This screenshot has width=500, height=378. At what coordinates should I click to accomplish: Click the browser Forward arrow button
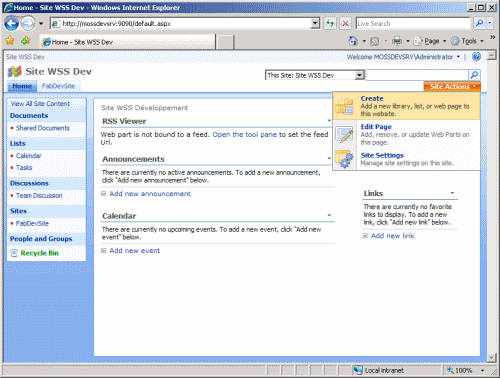tap(28, 24)
